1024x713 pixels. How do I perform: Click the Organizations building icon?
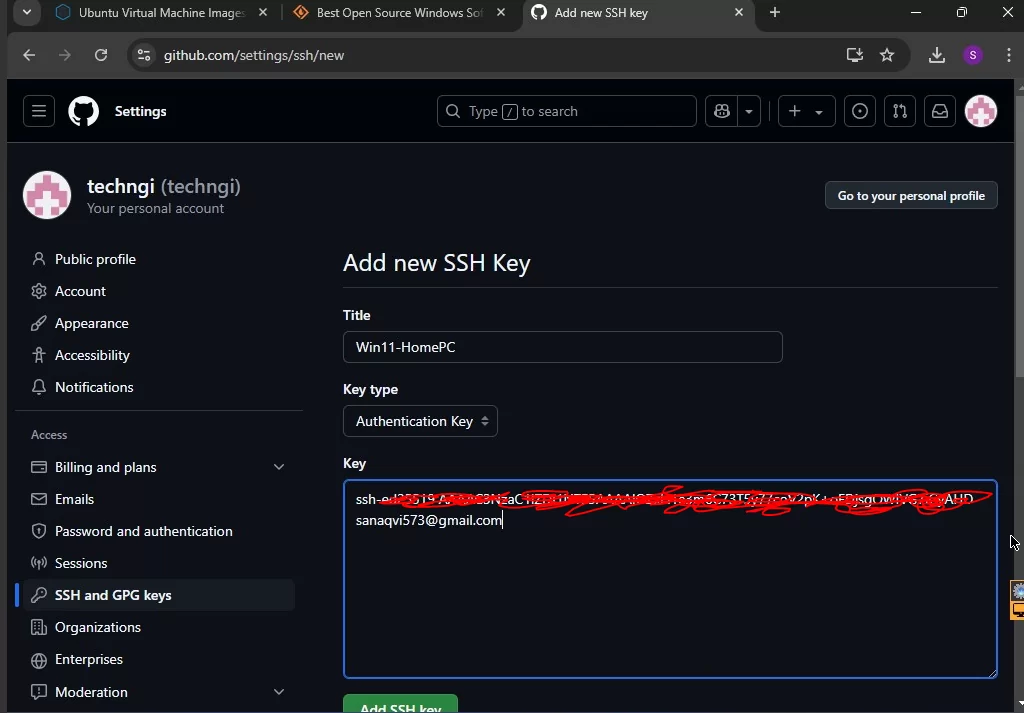tap(39, 627)
